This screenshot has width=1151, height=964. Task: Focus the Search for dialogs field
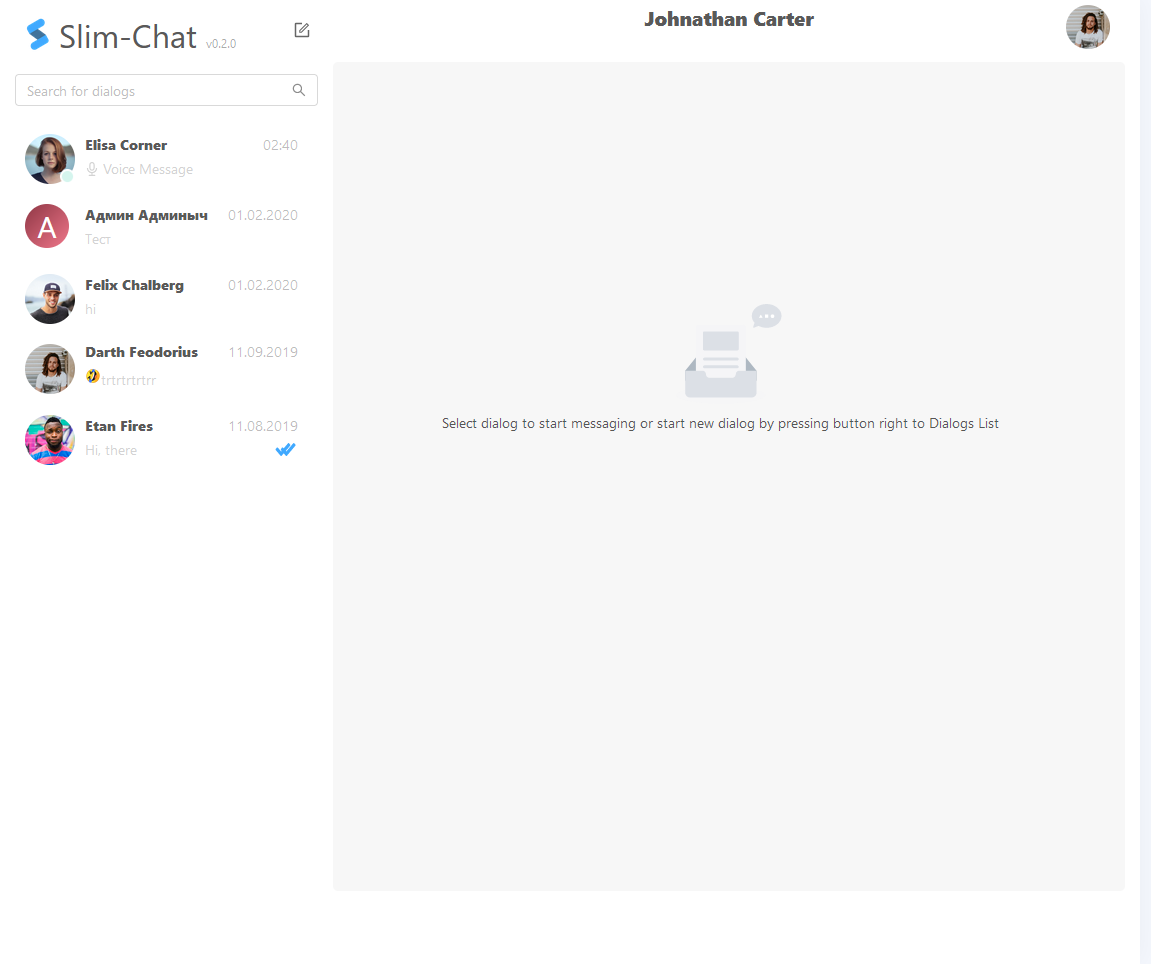tap(150, 91)
